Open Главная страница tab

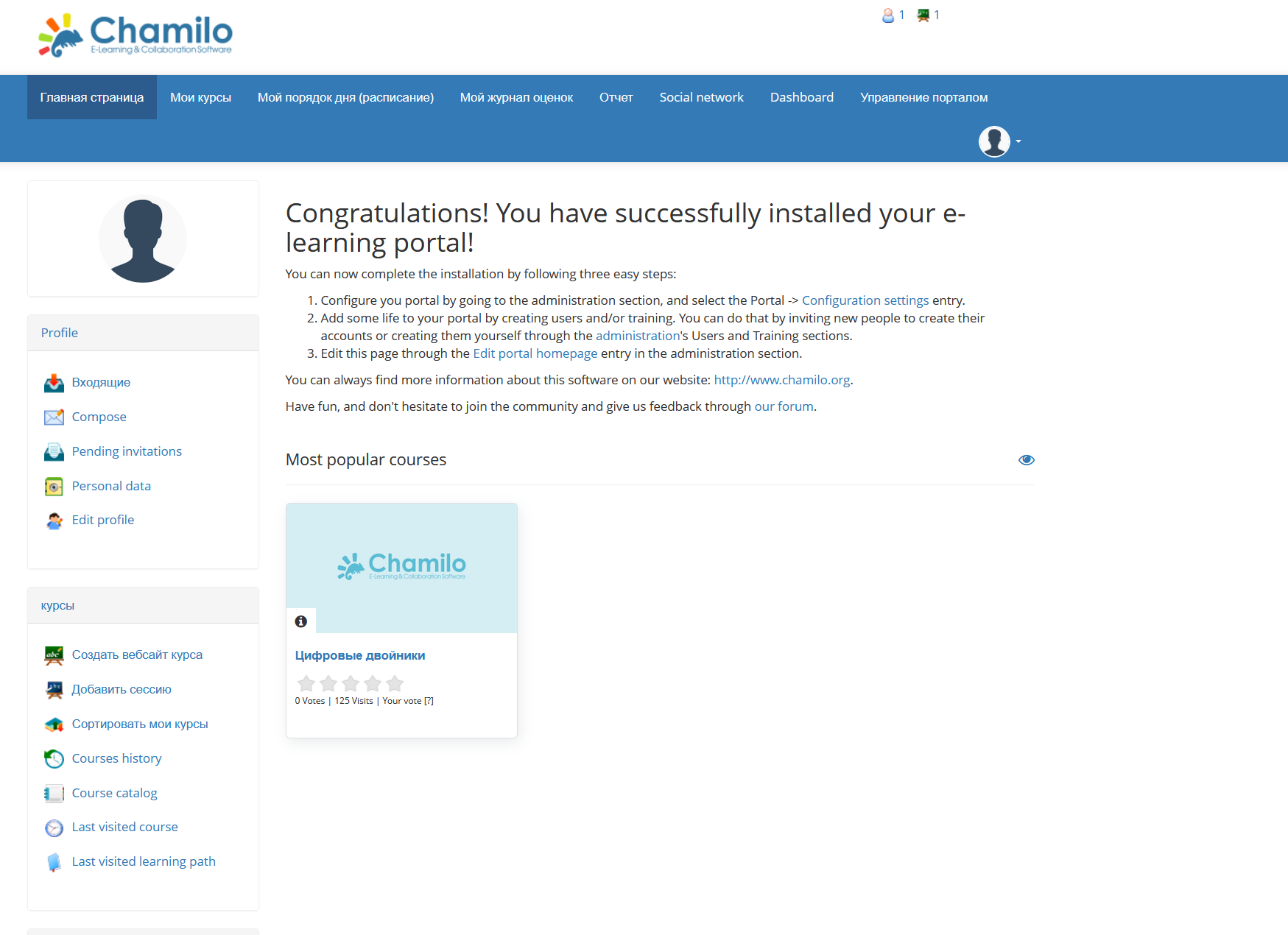pyautogui.click(x=92, y=97)
